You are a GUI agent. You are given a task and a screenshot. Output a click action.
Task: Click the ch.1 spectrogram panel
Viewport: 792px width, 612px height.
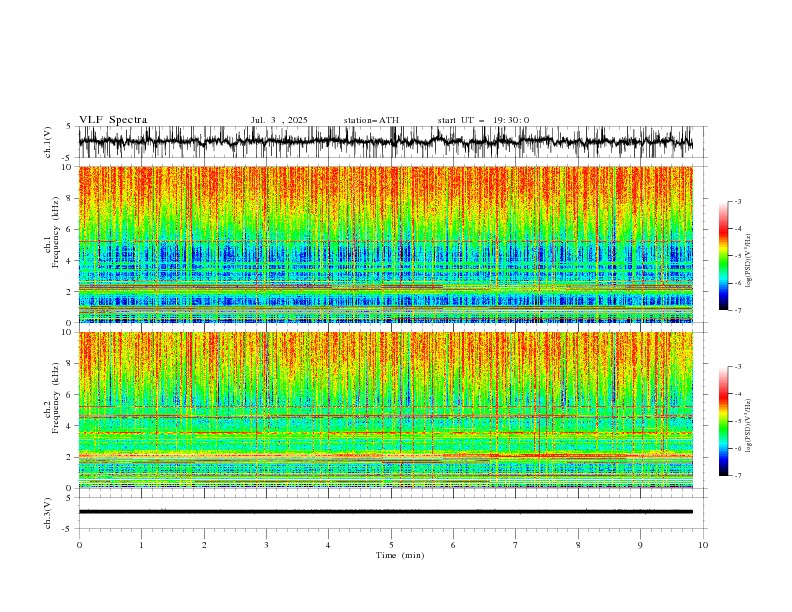tap(385, 244)
